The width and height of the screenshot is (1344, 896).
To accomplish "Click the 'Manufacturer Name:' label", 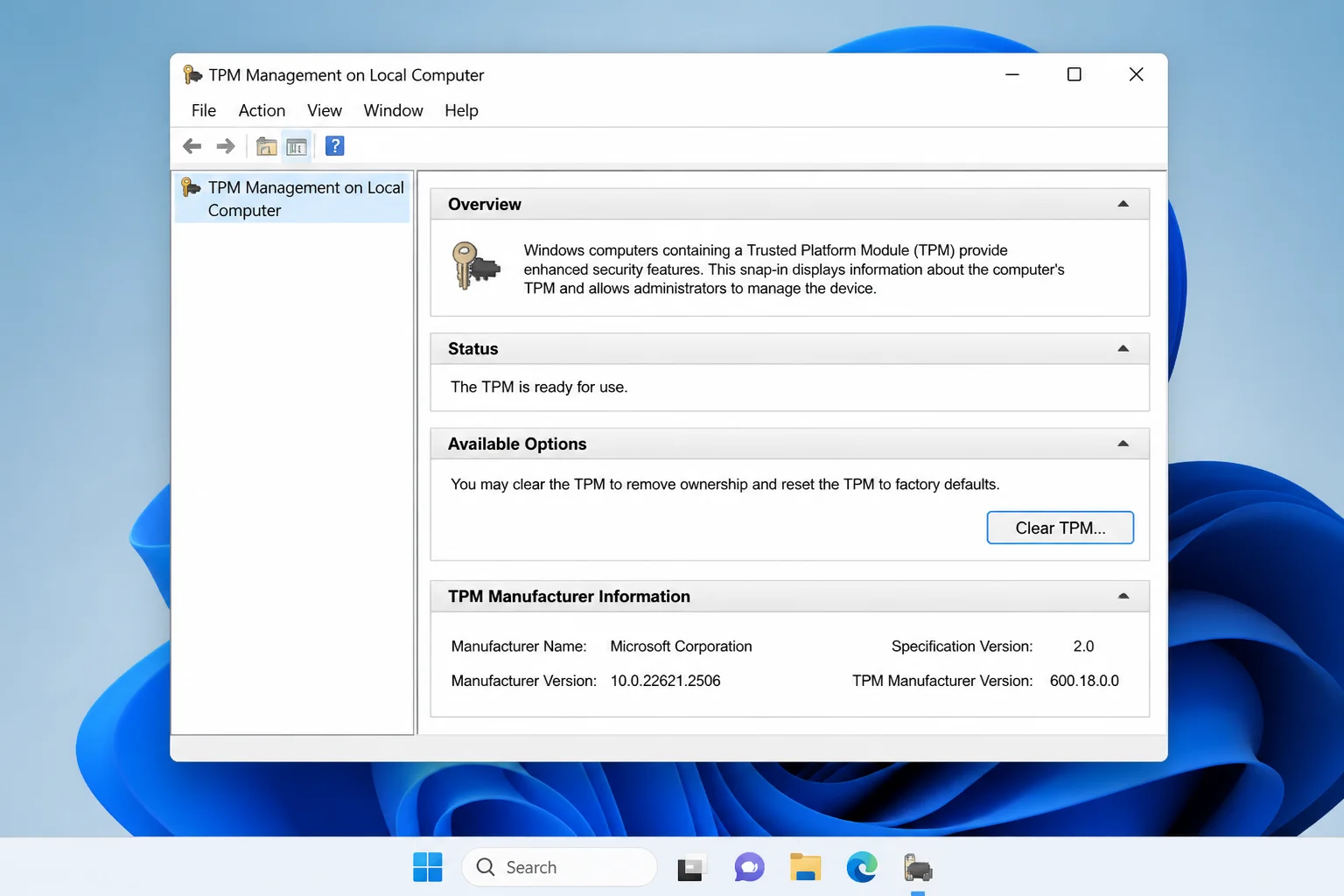I will (519, 646).
